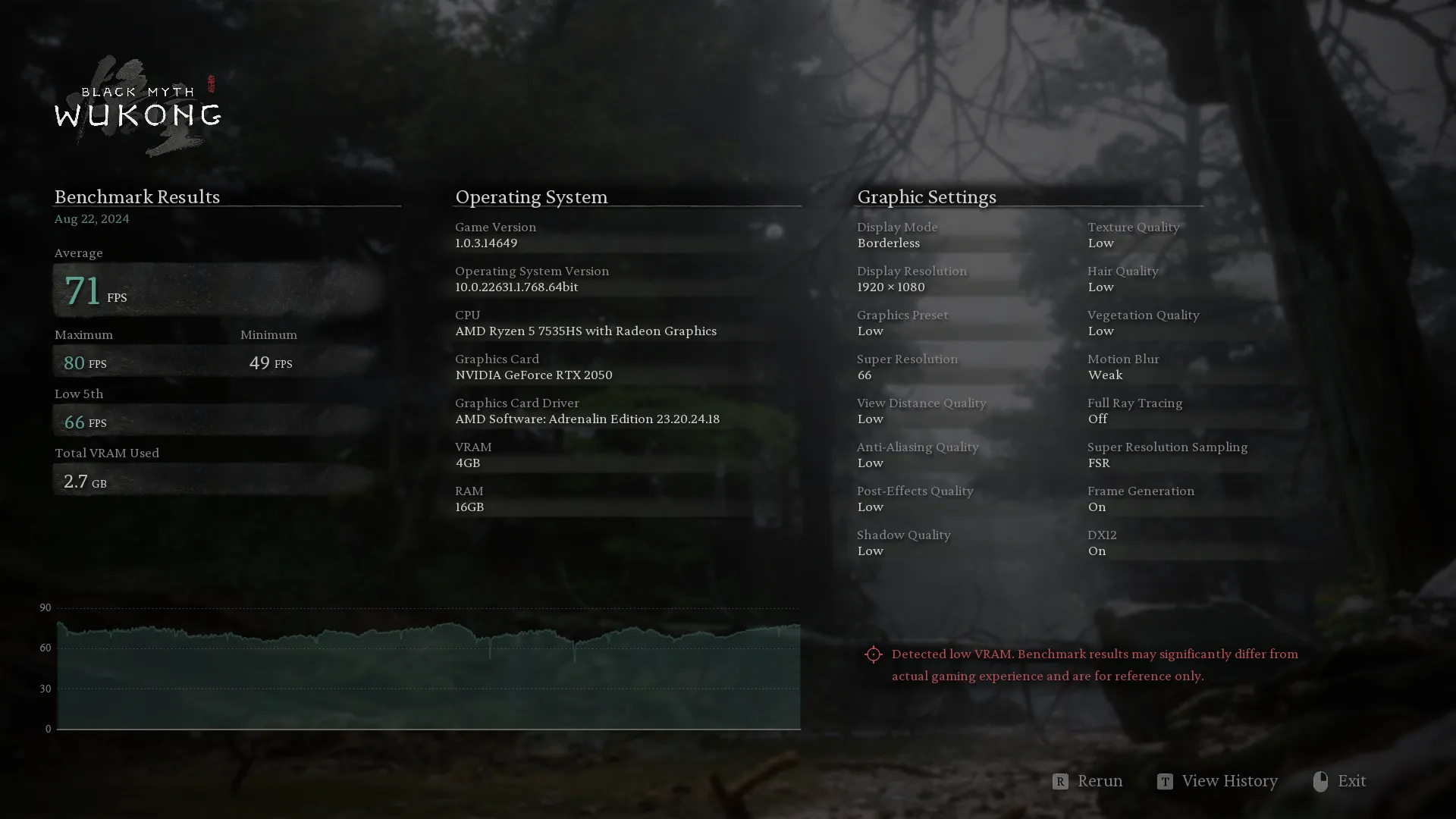The height and width of the screenshot is (819, 1456).
Task: Expand Super Resolution 66 value dropdown
Action: pyautogui.click(x=864, y=375)
